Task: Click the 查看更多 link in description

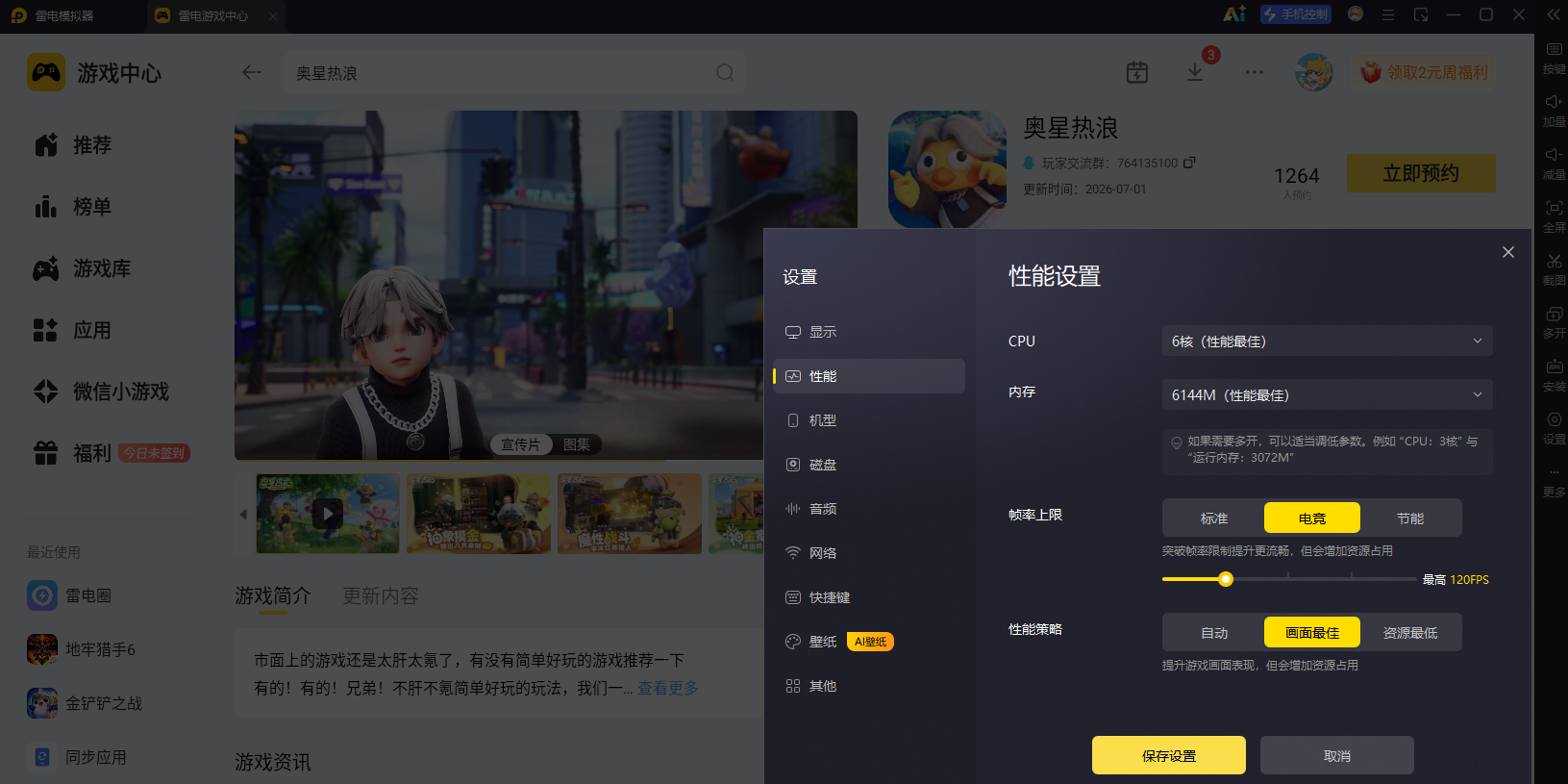Action: coord(668,688)
